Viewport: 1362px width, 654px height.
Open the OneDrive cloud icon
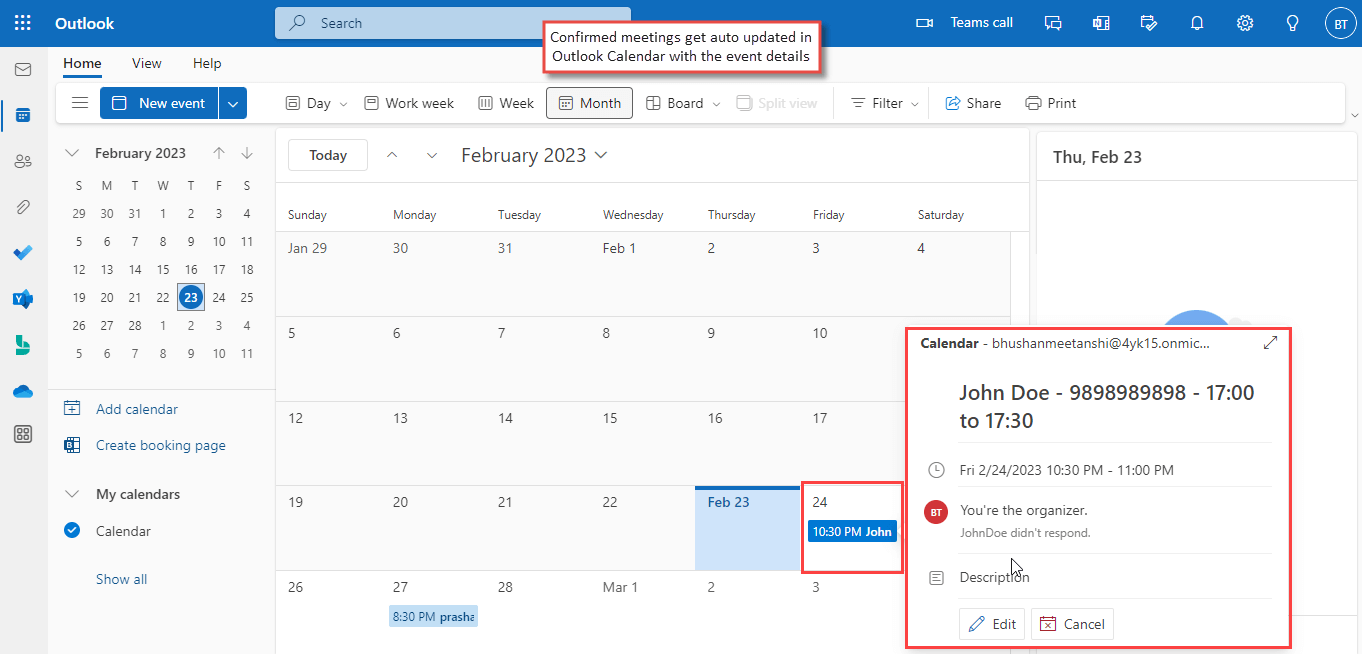pos(23,391)
